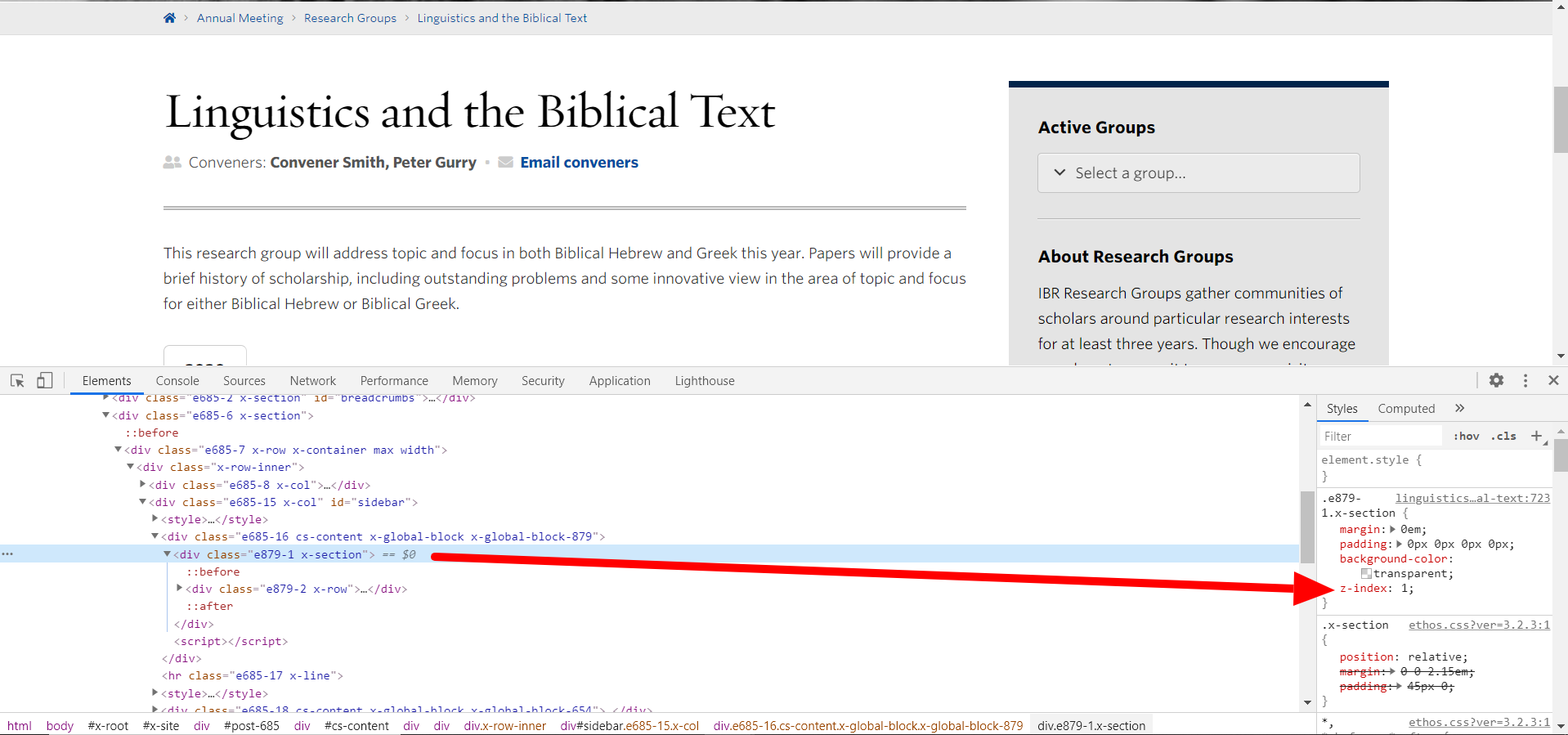Viewport: 1568px width, 735px height.
Task: Select #x-root in DOM breadcrumb bar
Action: [108, 725]
